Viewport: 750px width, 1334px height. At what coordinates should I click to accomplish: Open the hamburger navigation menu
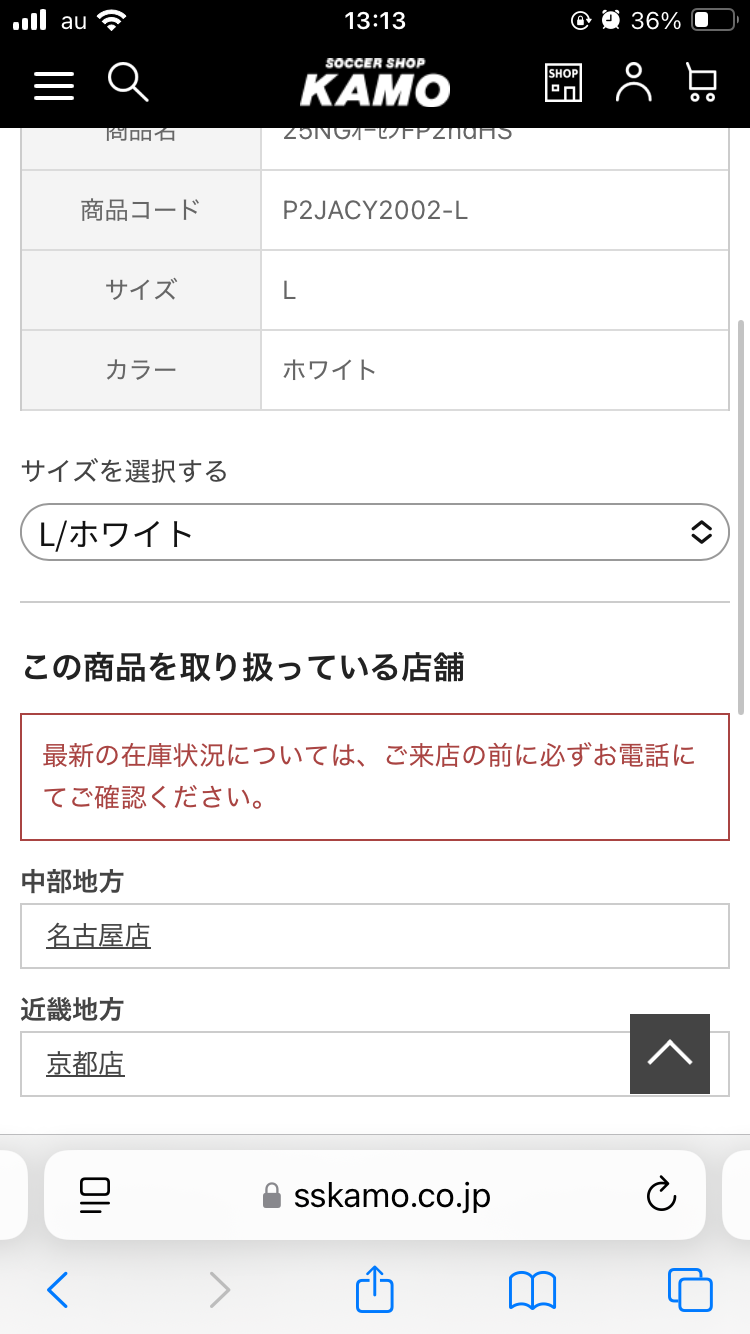coord(54,85)
